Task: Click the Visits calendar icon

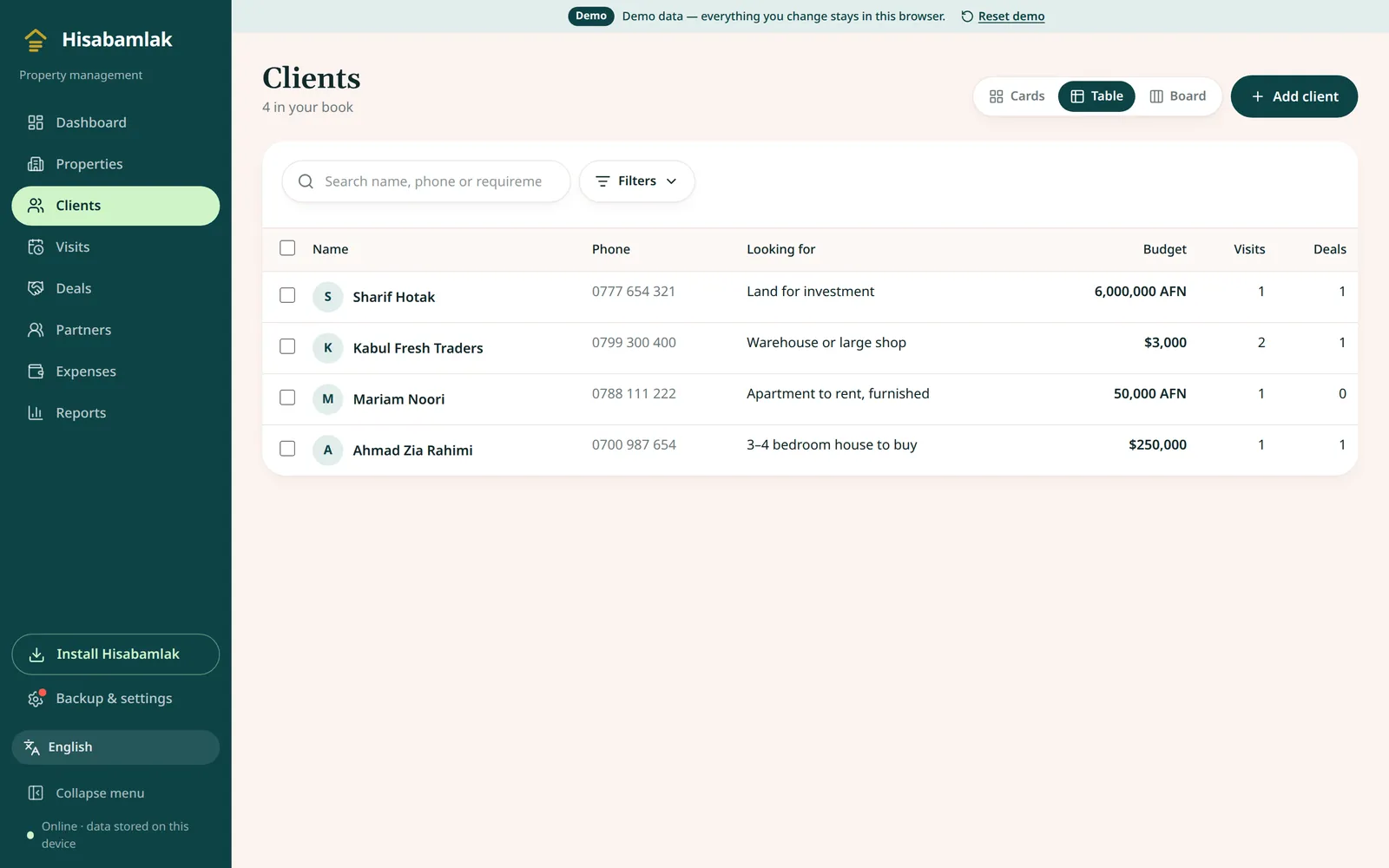Action: [x=36, y=247]
